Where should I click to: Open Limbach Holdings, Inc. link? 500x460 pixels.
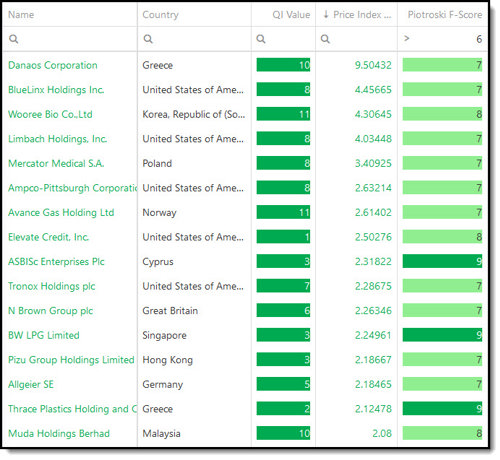click(58, 139)
